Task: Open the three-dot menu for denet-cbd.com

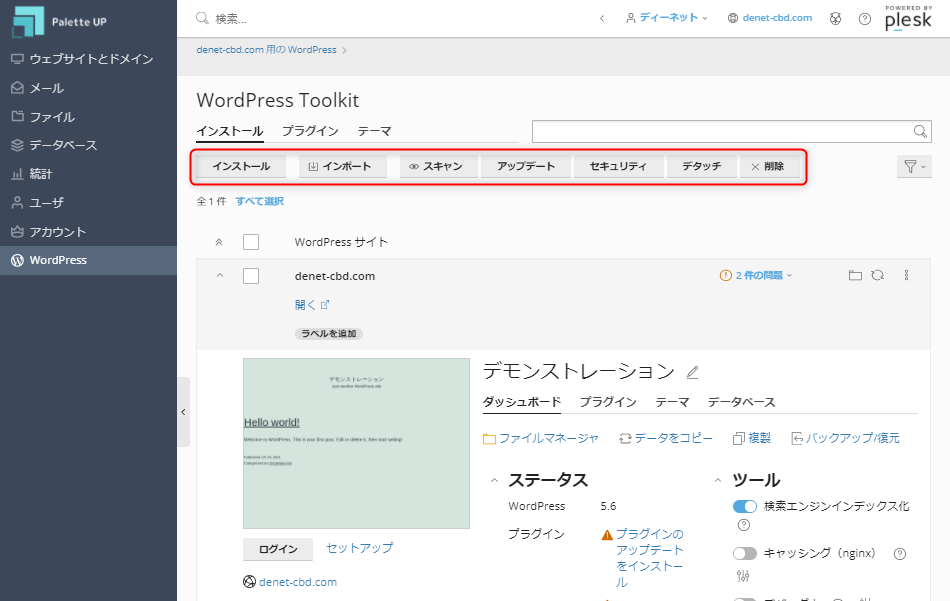Action: click(x=906, y=276)
